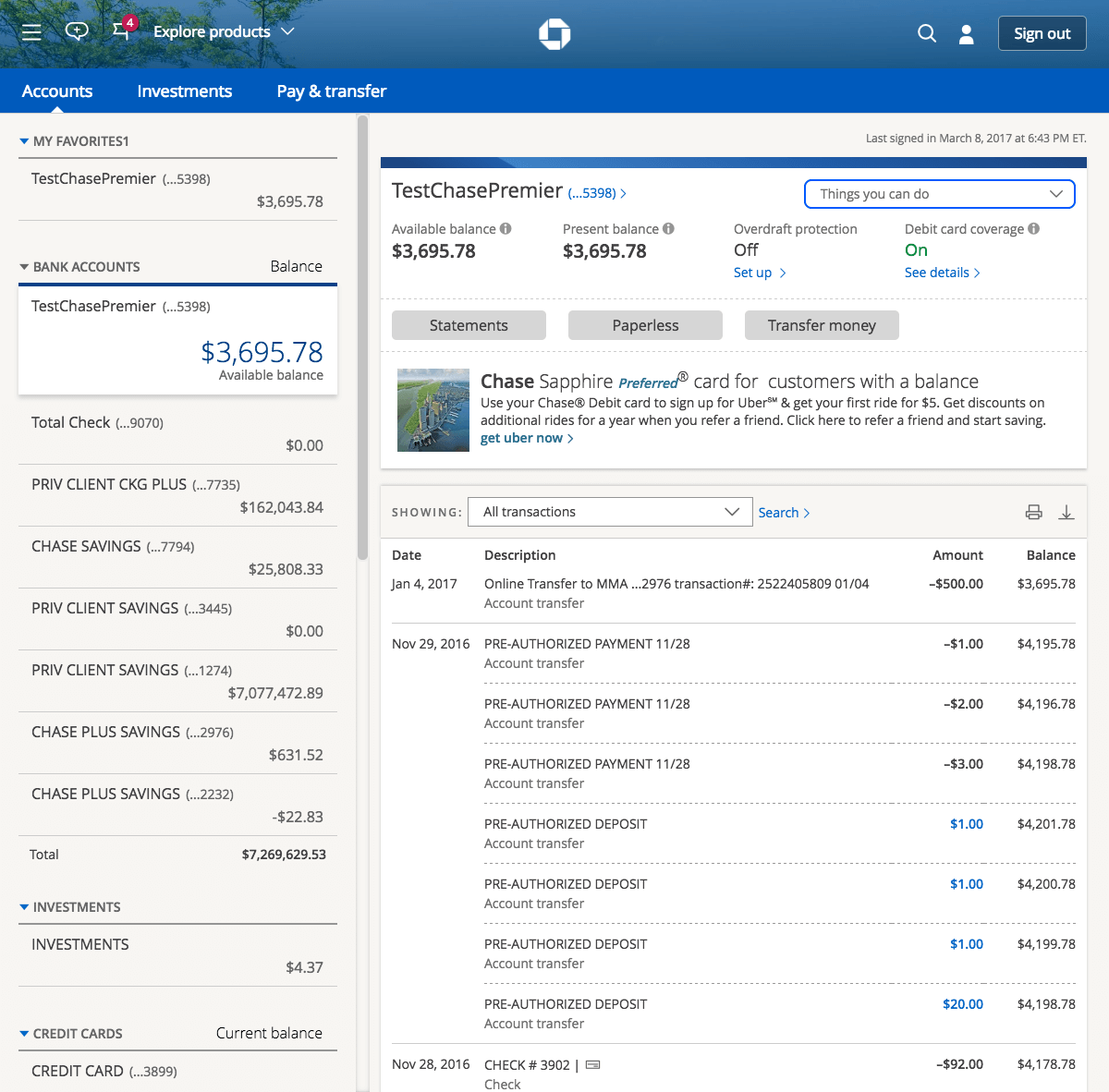This screenshot has width=1109, height=1092.
Task: Click the -$500.00 transaction amount
Action: (957, 584)
